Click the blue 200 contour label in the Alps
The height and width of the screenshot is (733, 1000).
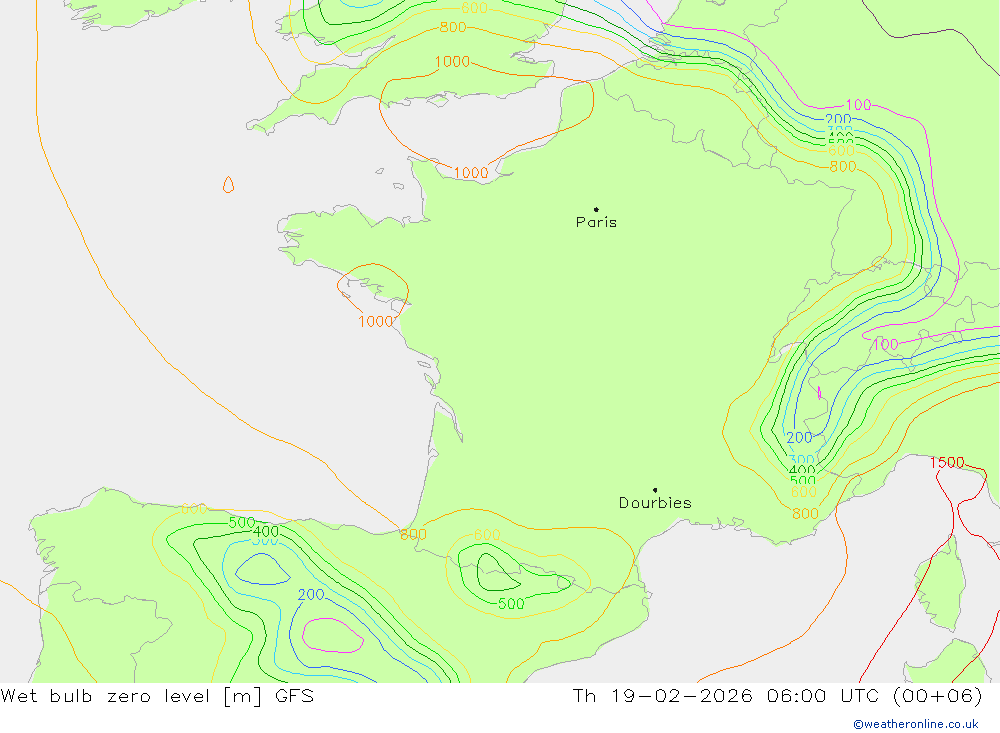[x=799, y=438]
